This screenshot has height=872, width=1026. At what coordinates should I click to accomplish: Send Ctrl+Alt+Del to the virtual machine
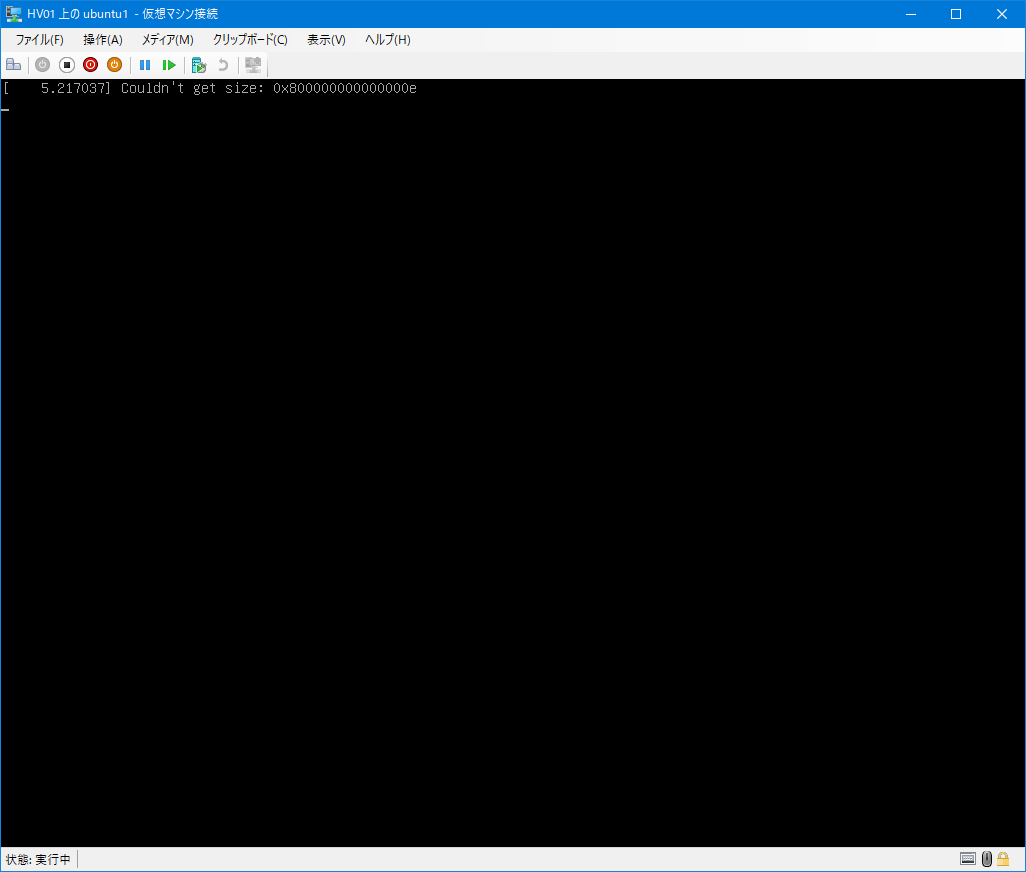click(x=13, y=64)
